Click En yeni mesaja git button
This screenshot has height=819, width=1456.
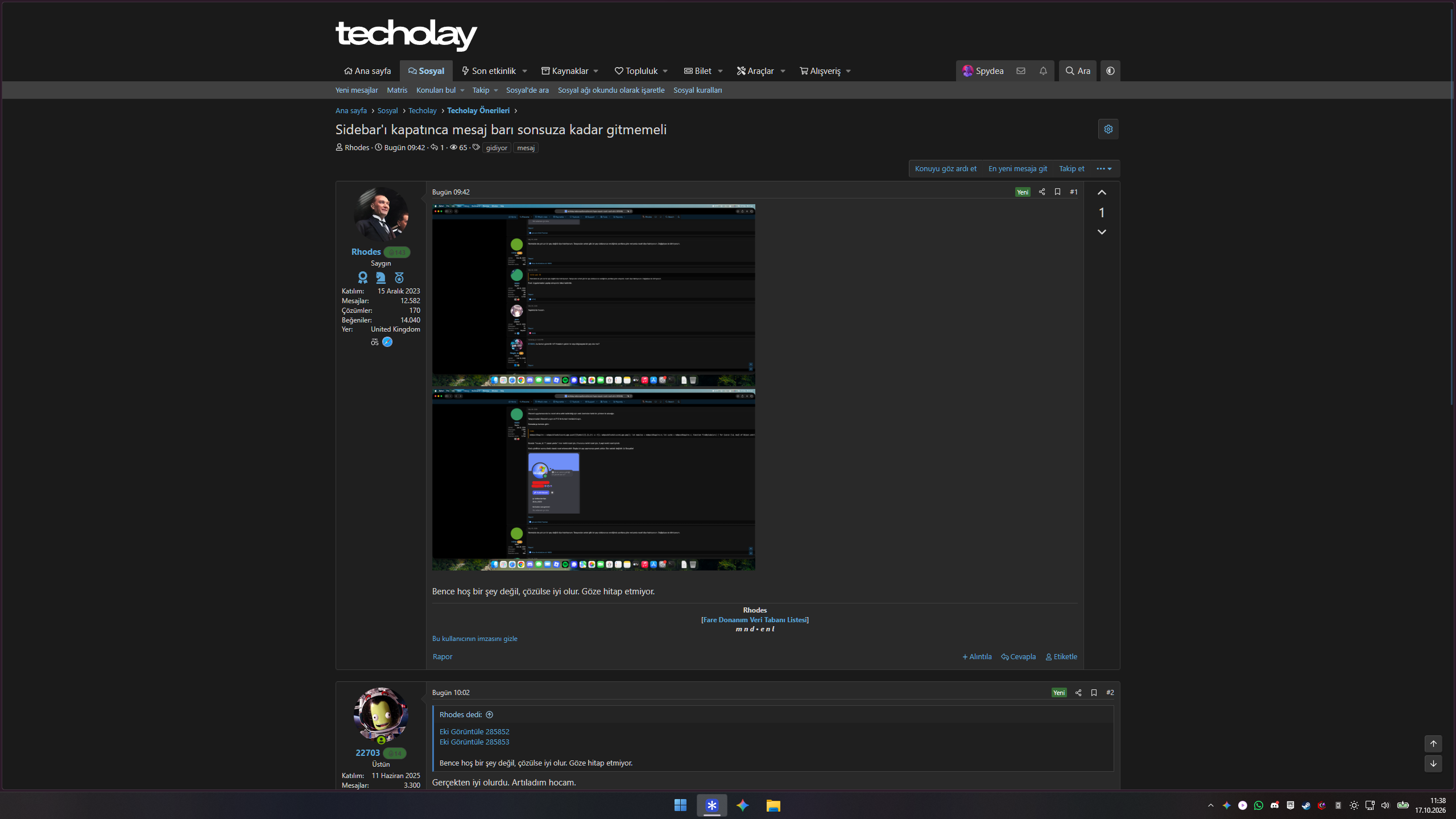click(1017, 169)
